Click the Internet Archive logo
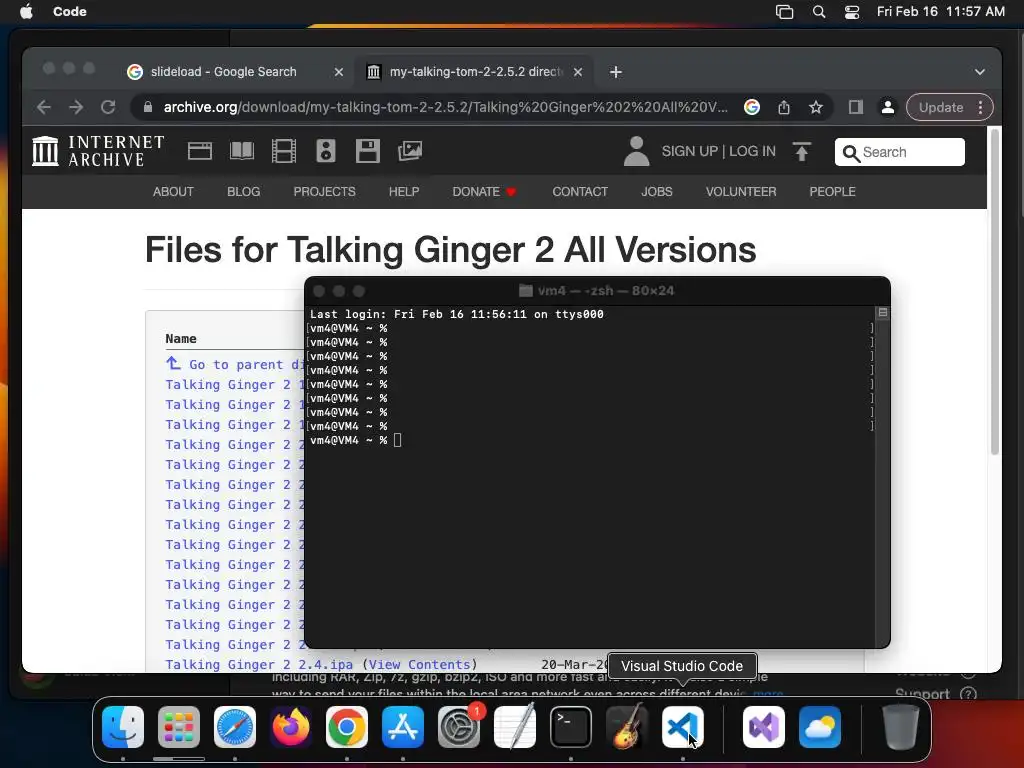 [98, 151]
